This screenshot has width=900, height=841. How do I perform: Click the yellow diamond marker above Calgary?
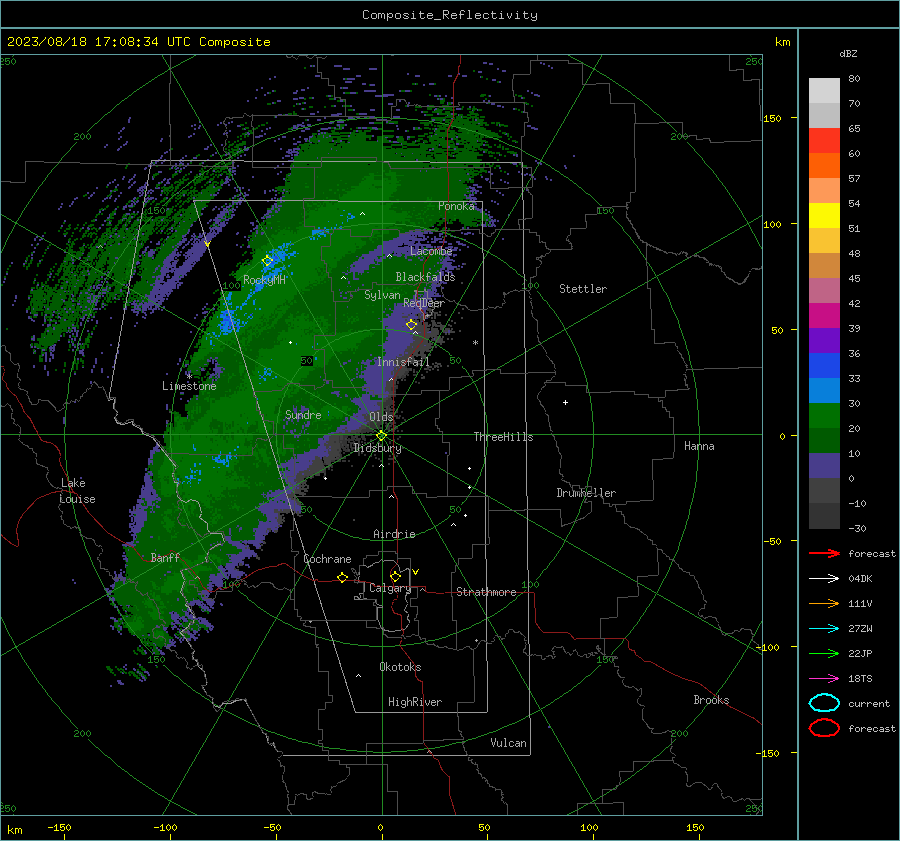coord(395,576)
